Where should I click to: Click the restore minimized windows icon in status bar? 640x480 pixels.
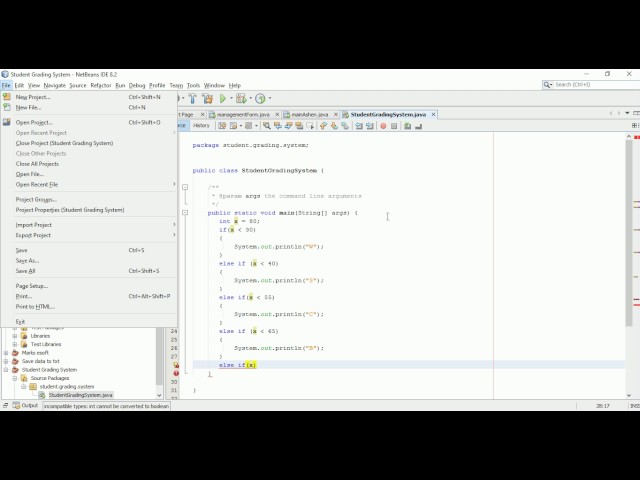click(x=5, y=405)
